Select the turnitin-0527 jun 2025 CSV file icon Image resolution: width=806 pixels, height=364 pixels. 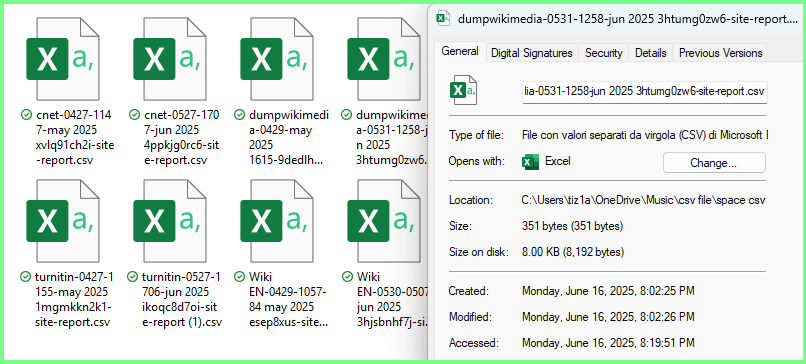[170, 221]
